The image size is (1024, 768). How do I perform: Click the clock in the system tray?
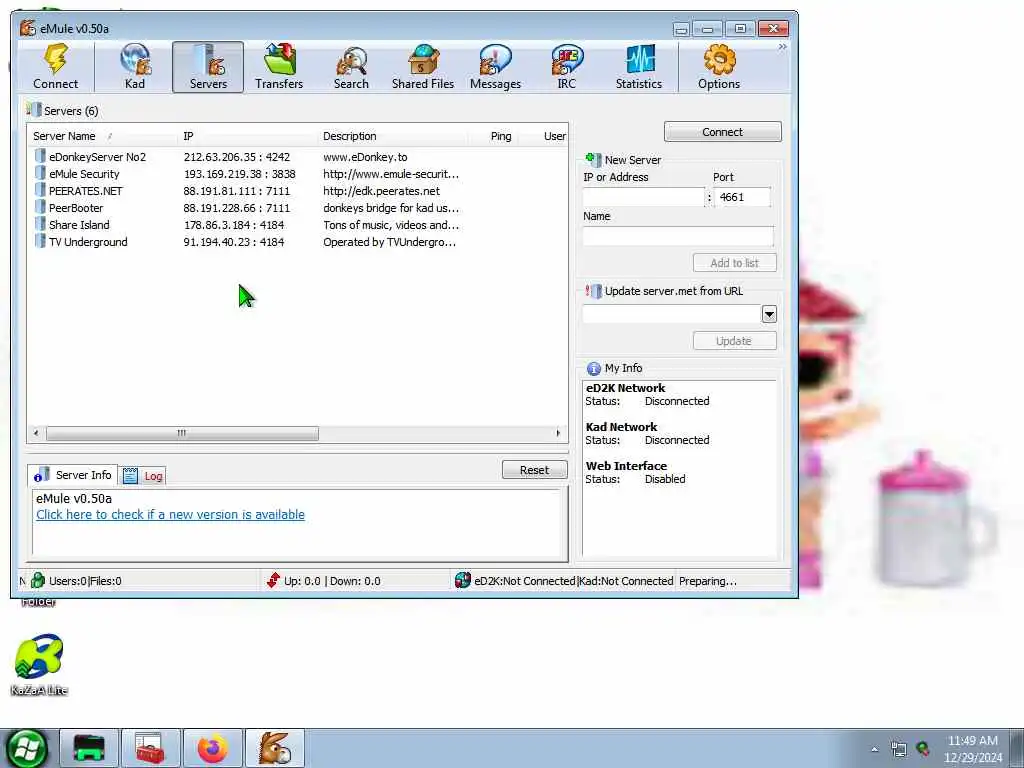pos(972,749)
